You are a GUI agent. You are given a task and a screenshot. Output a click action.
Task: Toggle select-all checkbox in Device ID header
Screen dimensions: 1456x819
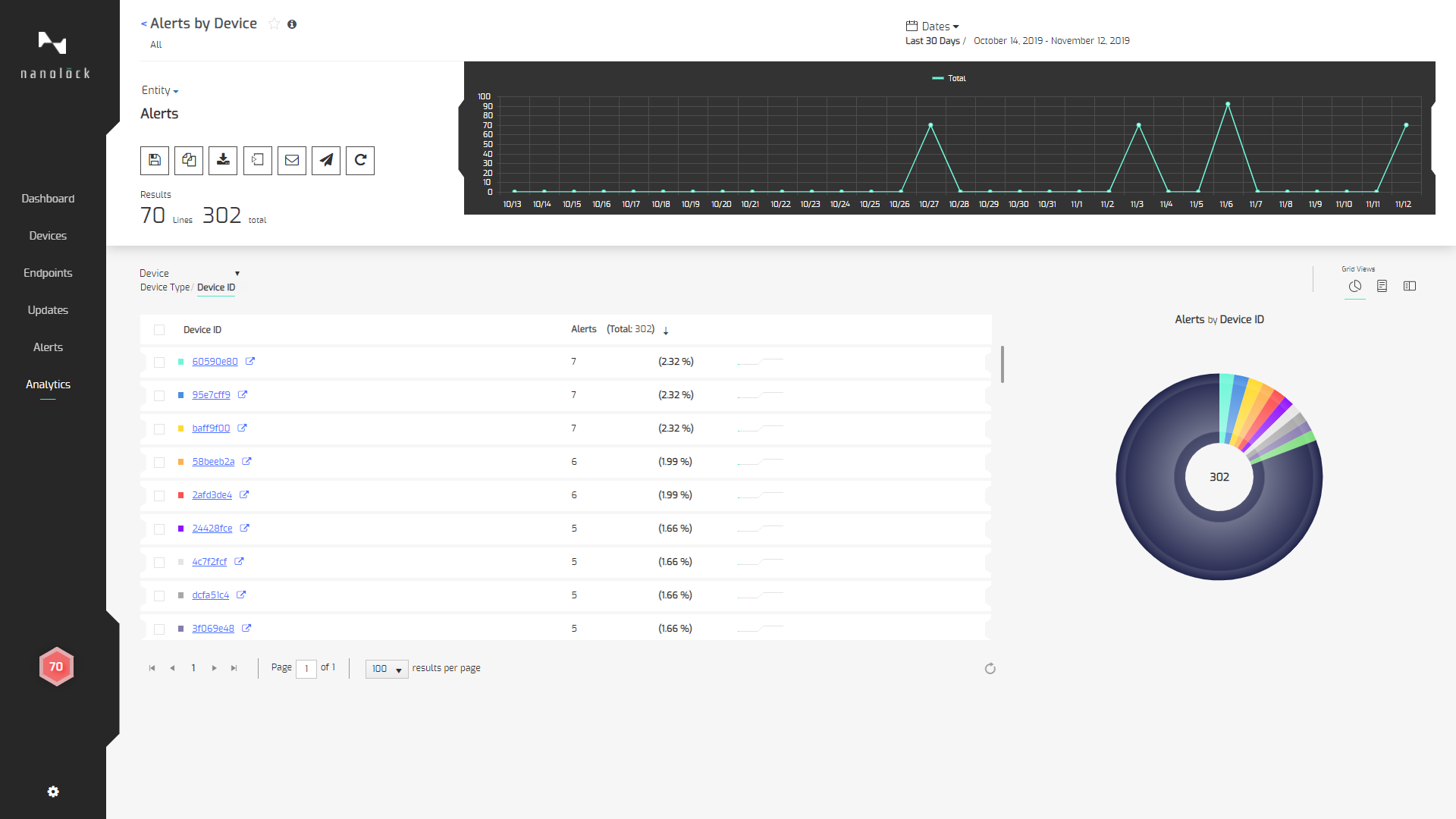(159, 330)
